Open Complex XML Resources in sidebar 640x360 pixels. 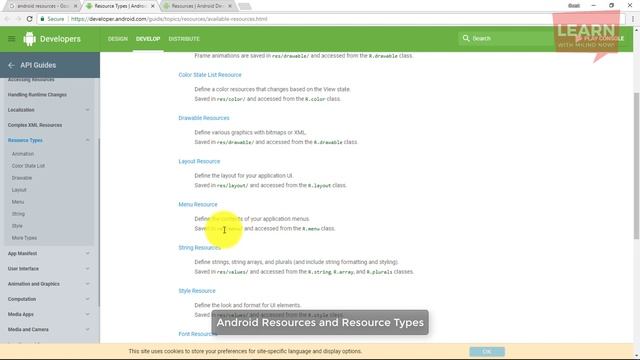click(x=35, y=125)
